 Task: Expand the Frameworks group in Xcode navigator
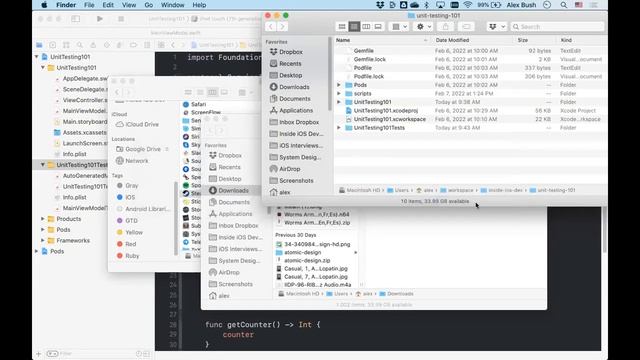43,240
